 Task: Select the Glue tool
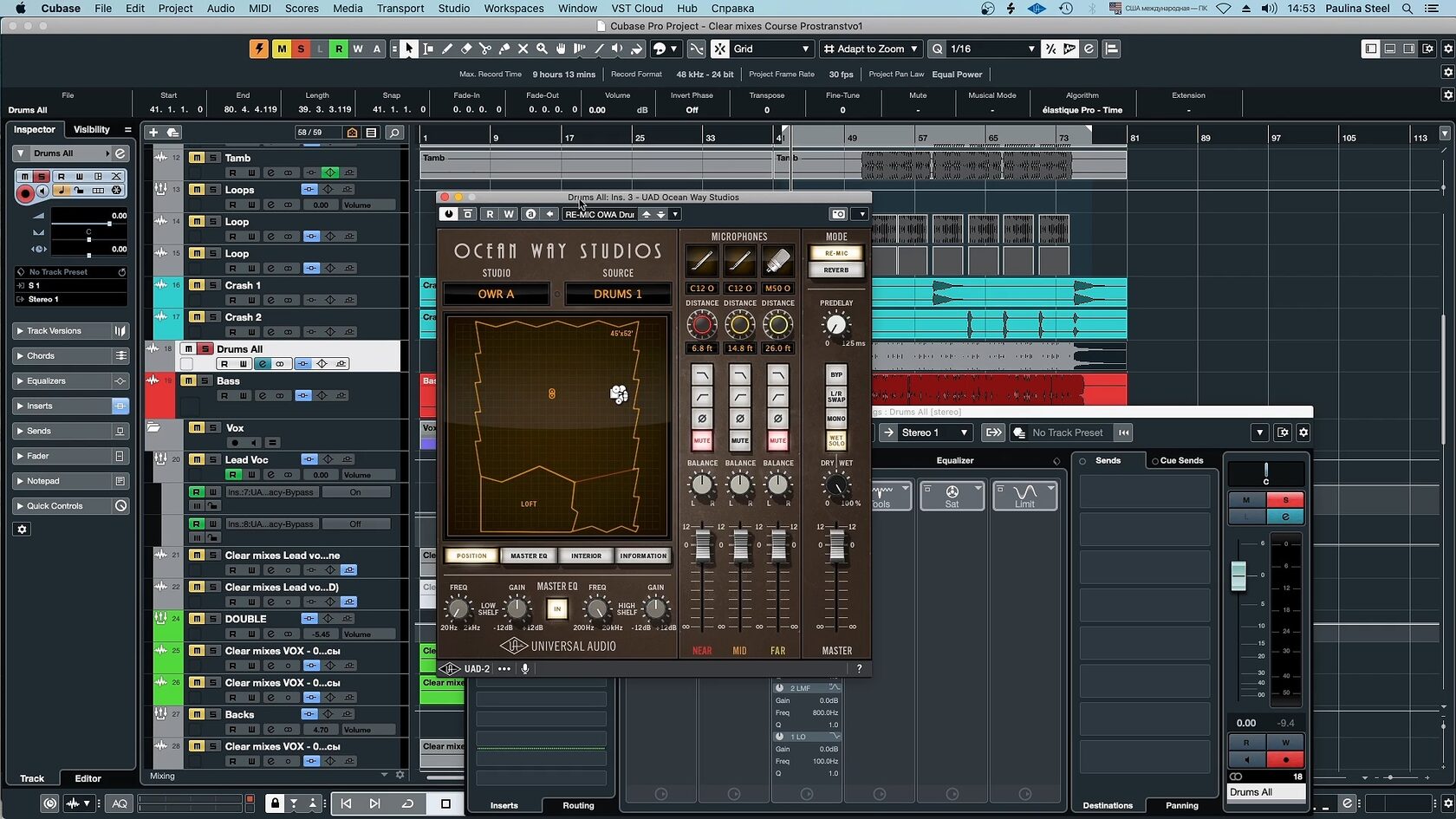pyautogui.click(x=504, y=49)
